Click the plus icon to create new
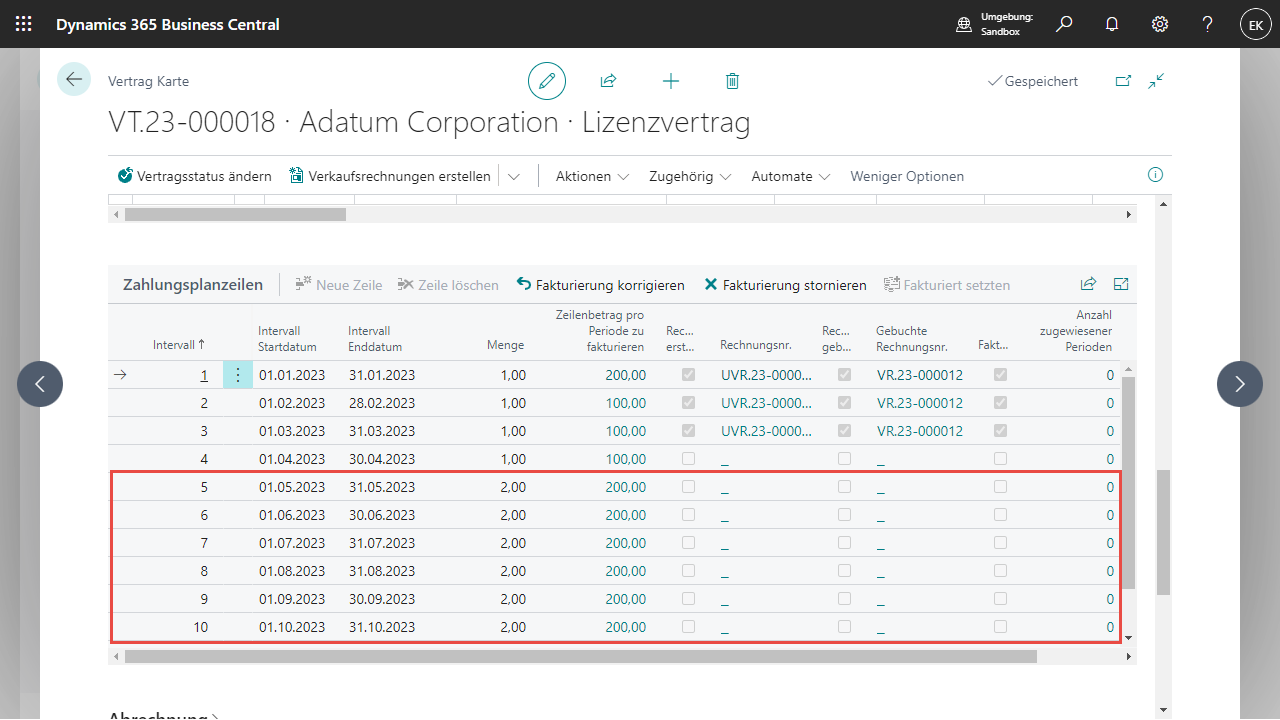This screenshot has width=1280, height=720. click(671, 81)
